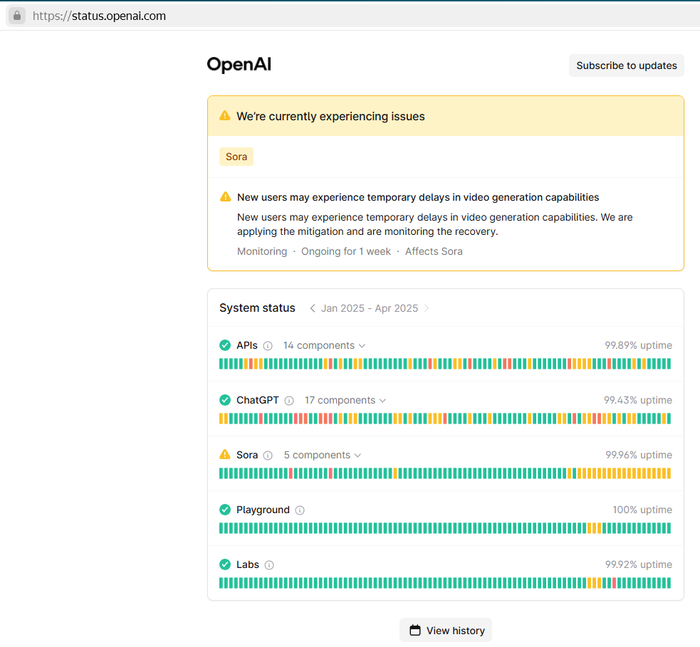The image size is (700, 647).
Task: Click the green check icon for APIs
Action: [225, 345]
